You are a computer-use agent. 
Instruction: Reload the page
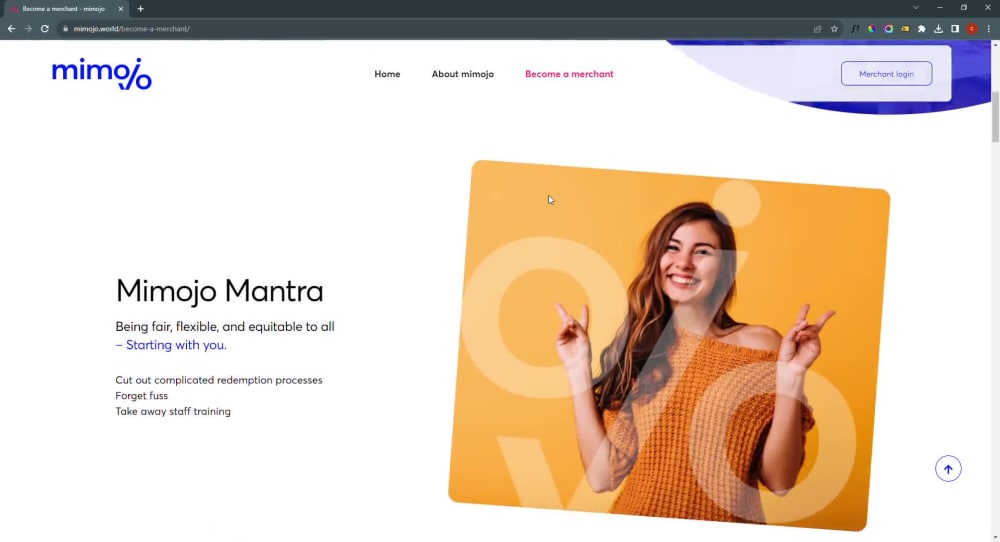(45, 29)
